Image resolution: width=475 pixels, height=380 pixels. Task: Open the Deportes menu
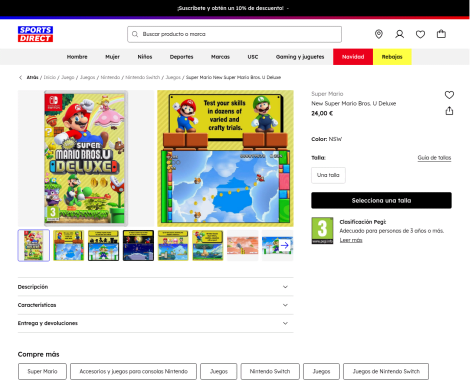click(181, 57)
